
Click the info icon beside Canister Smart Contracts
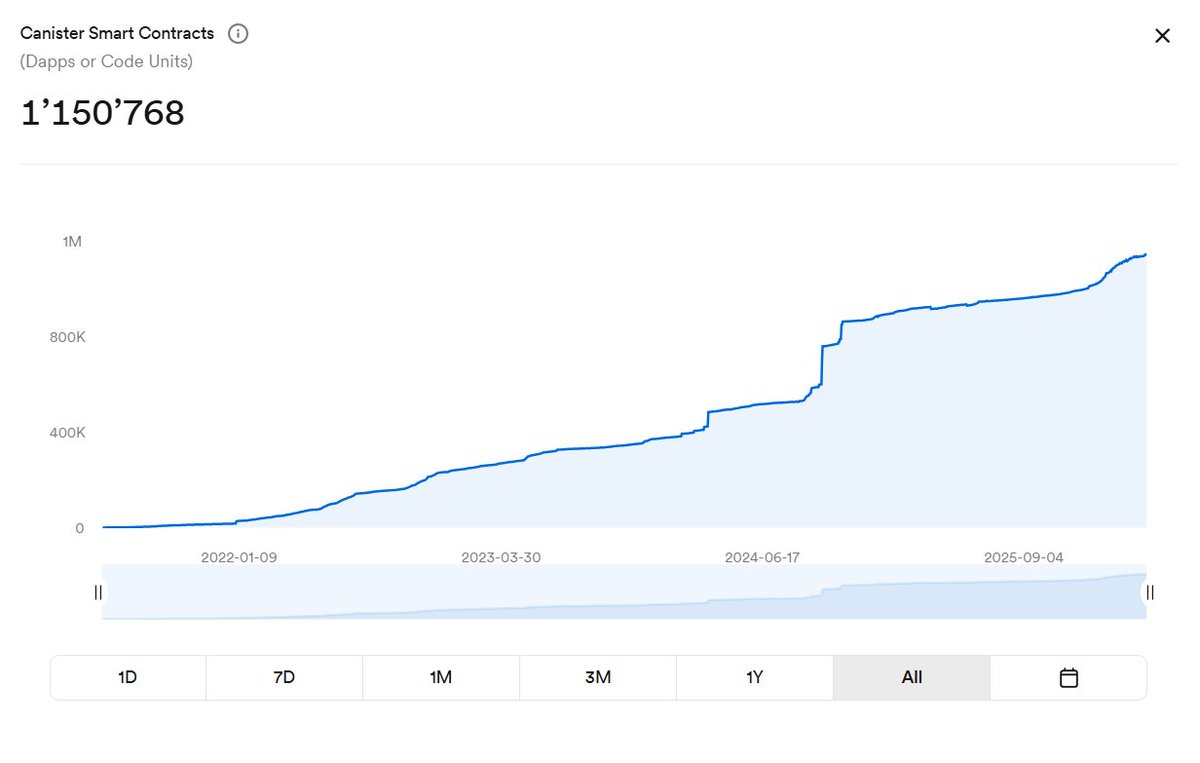[x=238, y=34]
